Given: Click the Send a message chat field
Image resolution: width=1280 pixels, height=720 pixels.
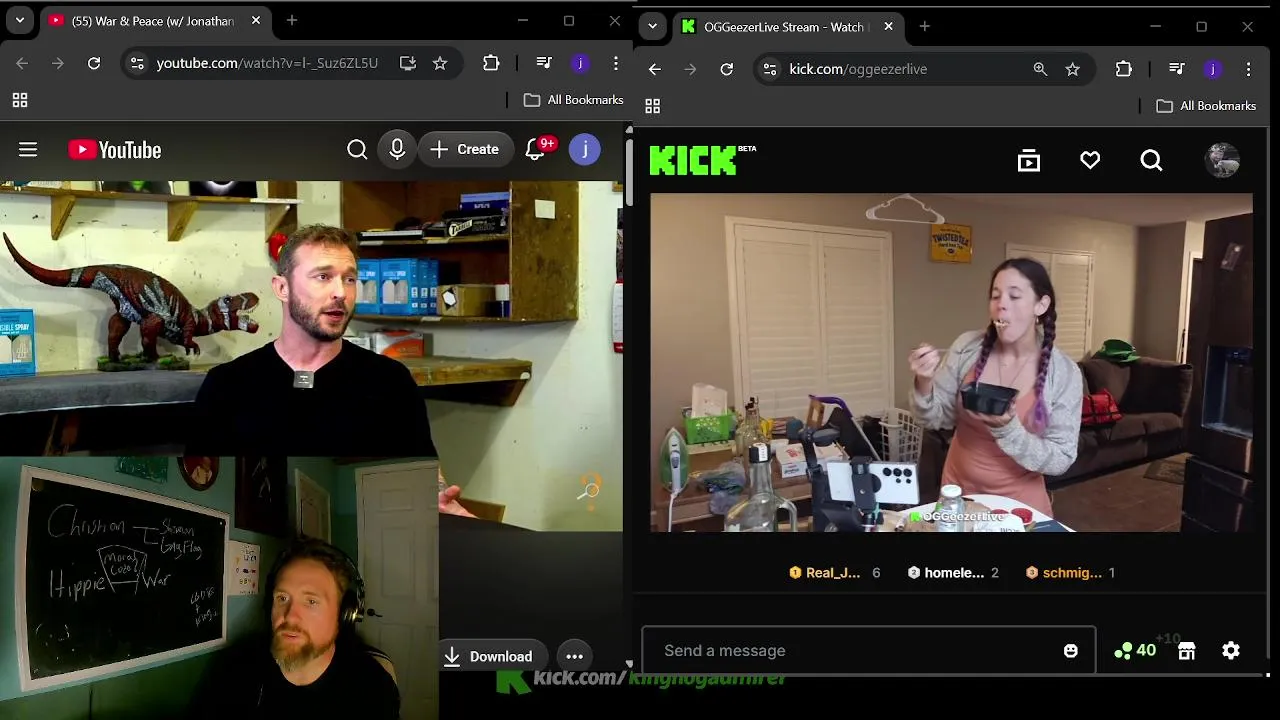Looking at the screenshot, I should click(868, 651).
